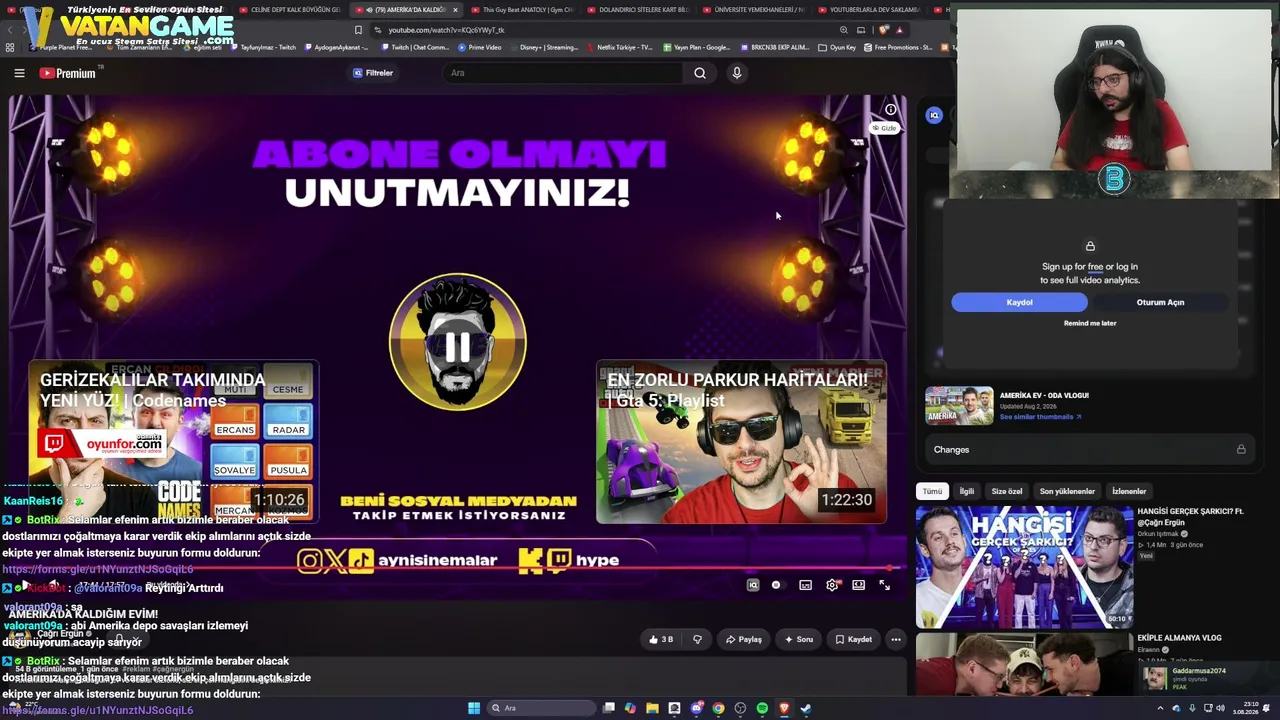This screenshot has width=1280, height=720.
Task: Select the İlgili filter chip
Action: tap(967, 491)
